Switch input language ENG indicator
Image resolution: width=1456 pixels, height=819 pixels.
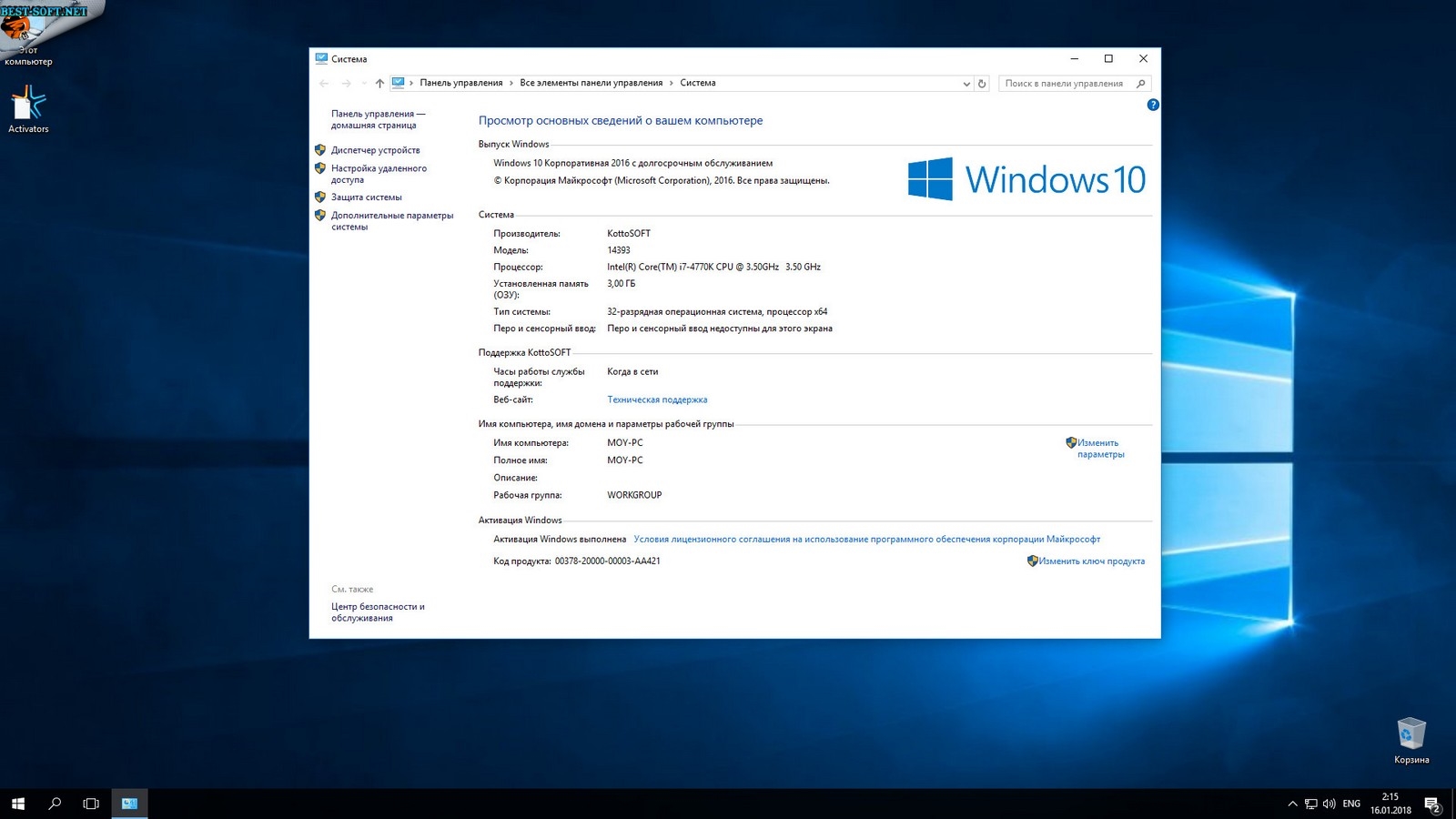click(x=1351, y=804)
